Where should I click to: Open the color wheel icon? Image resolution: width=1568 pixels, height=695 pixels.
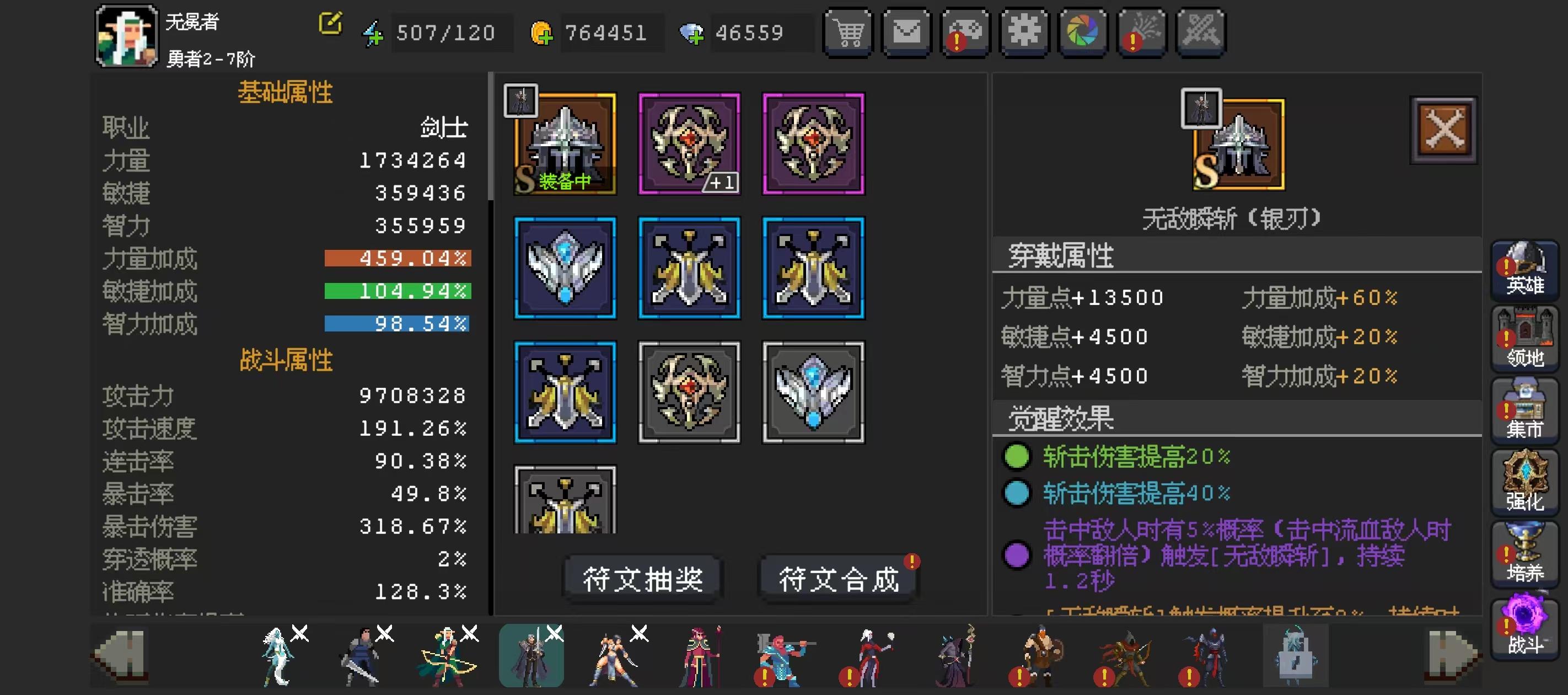tap(1083, 33)
